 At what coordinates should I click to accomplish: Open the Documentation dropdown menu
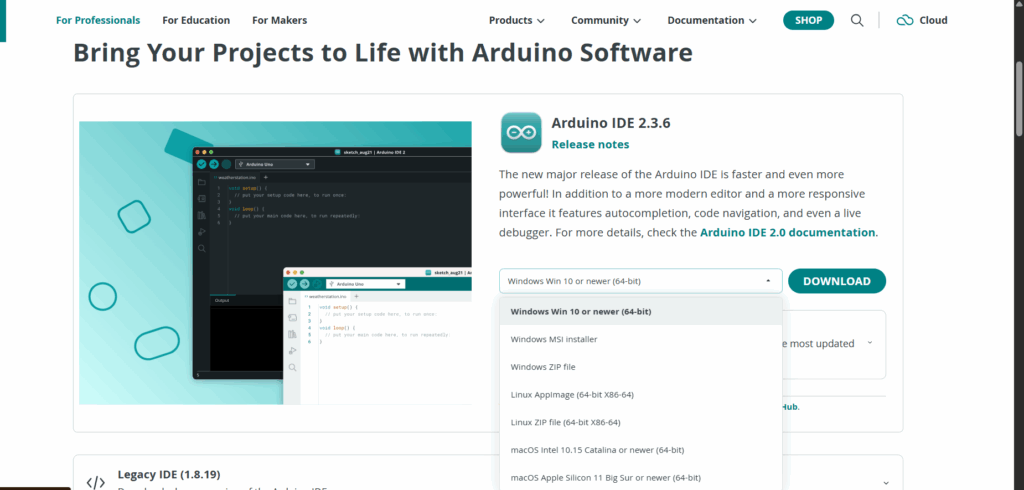point(712,20)
